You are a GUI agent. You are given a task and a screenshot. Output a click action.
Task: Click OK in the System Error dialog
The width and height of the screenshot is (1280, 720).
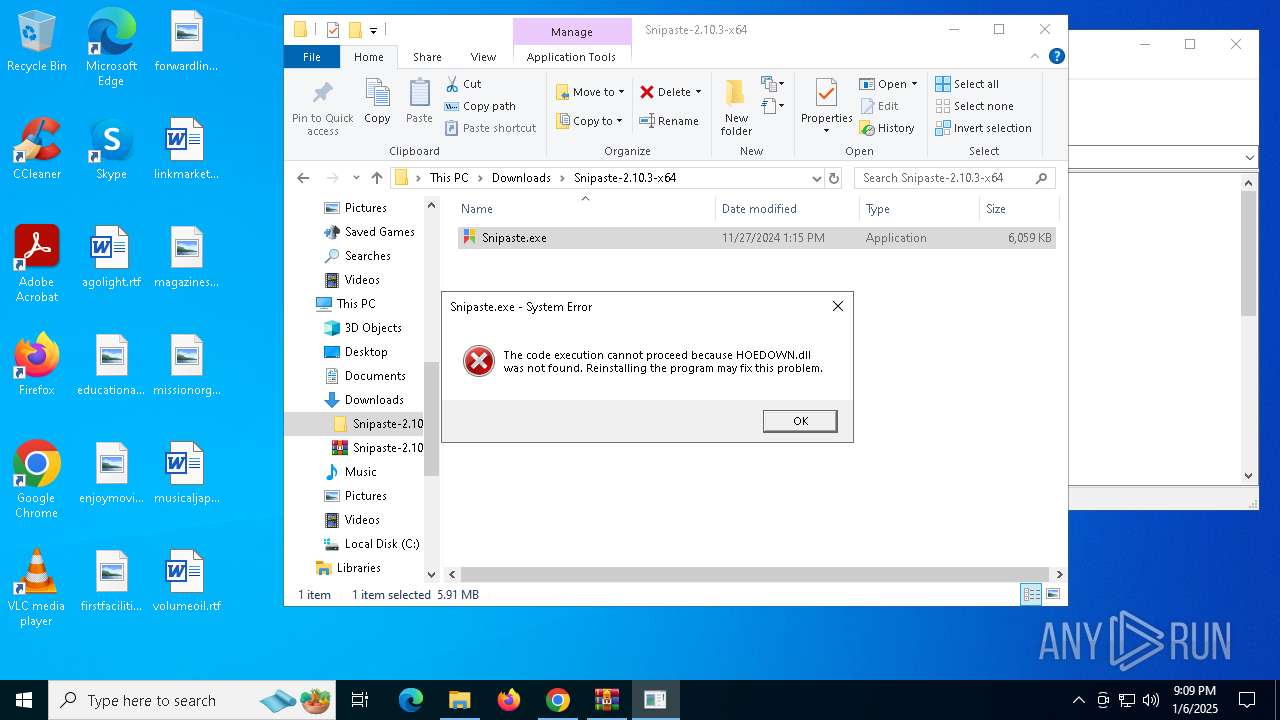pyautogui.click(x=800, y=421)
